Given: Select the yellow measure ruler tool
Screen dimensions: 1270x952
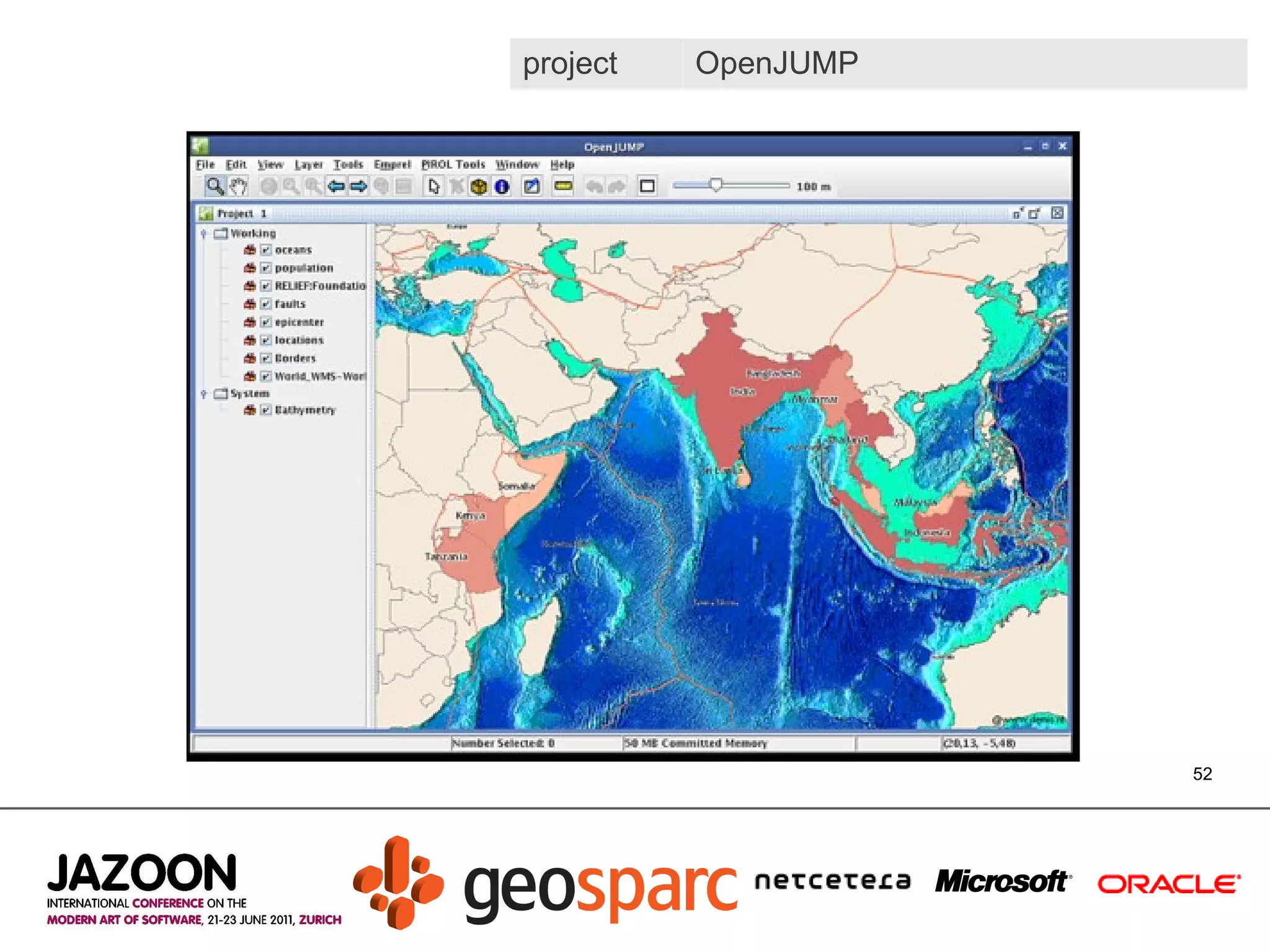Looking at the screenshot, I should [563, 186].
